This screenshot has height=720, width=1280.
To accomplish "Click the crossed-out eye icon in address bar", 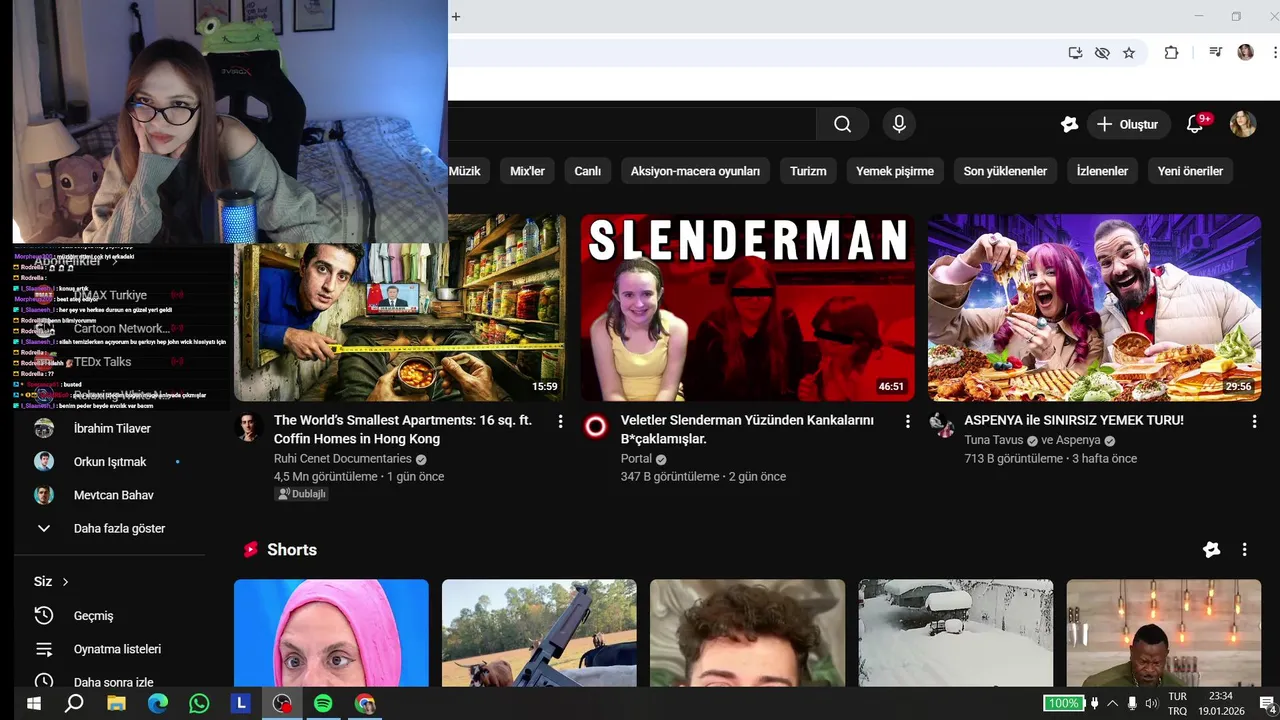I will pos(1102,53).
